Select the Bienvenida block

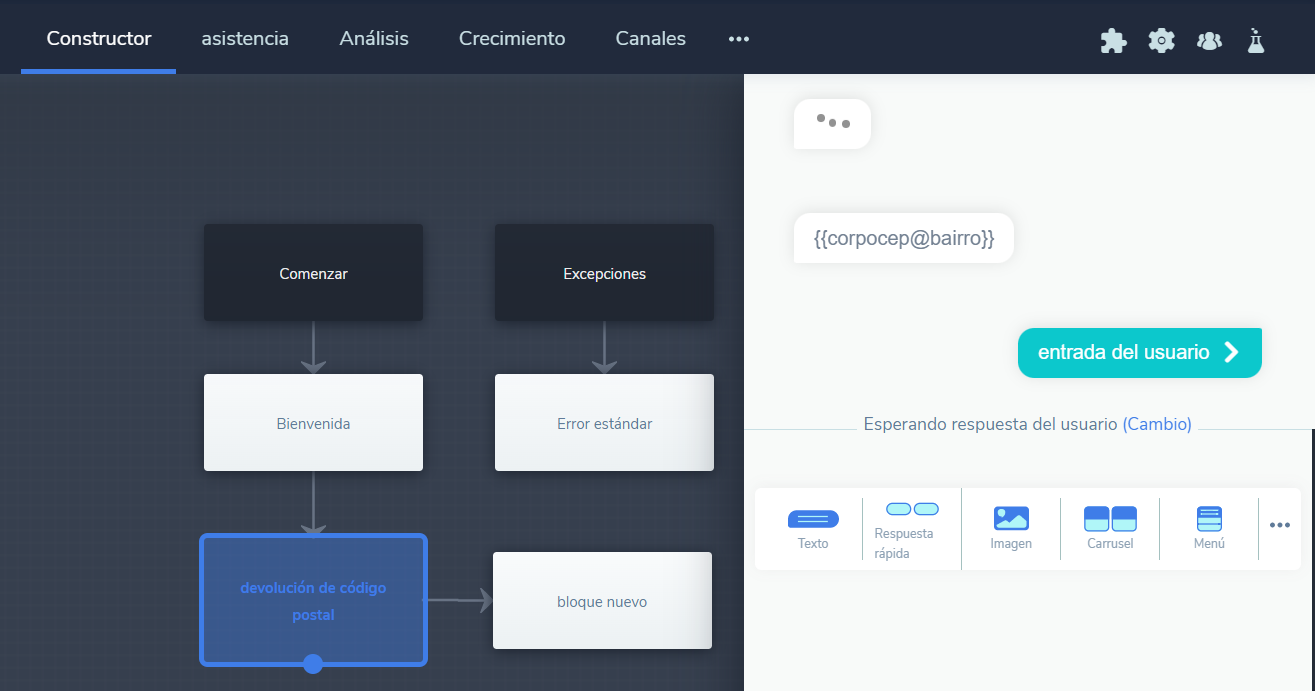point(313,423)
